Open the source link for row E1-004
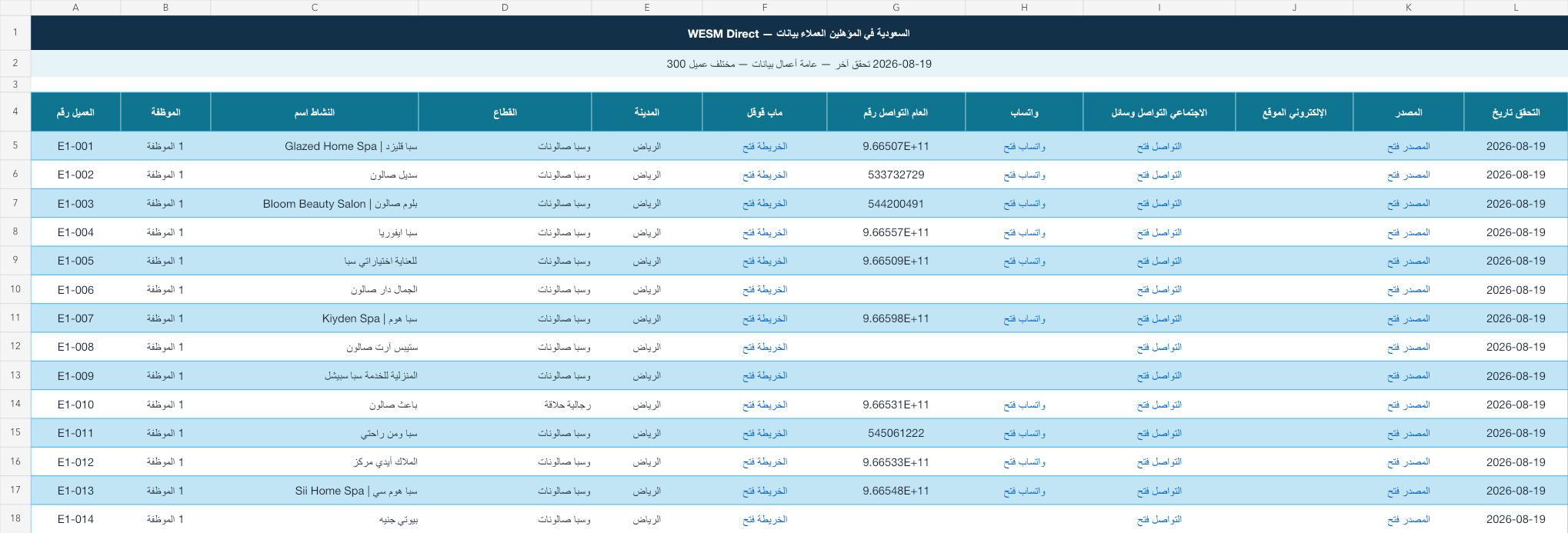 tap(1408, 232)
